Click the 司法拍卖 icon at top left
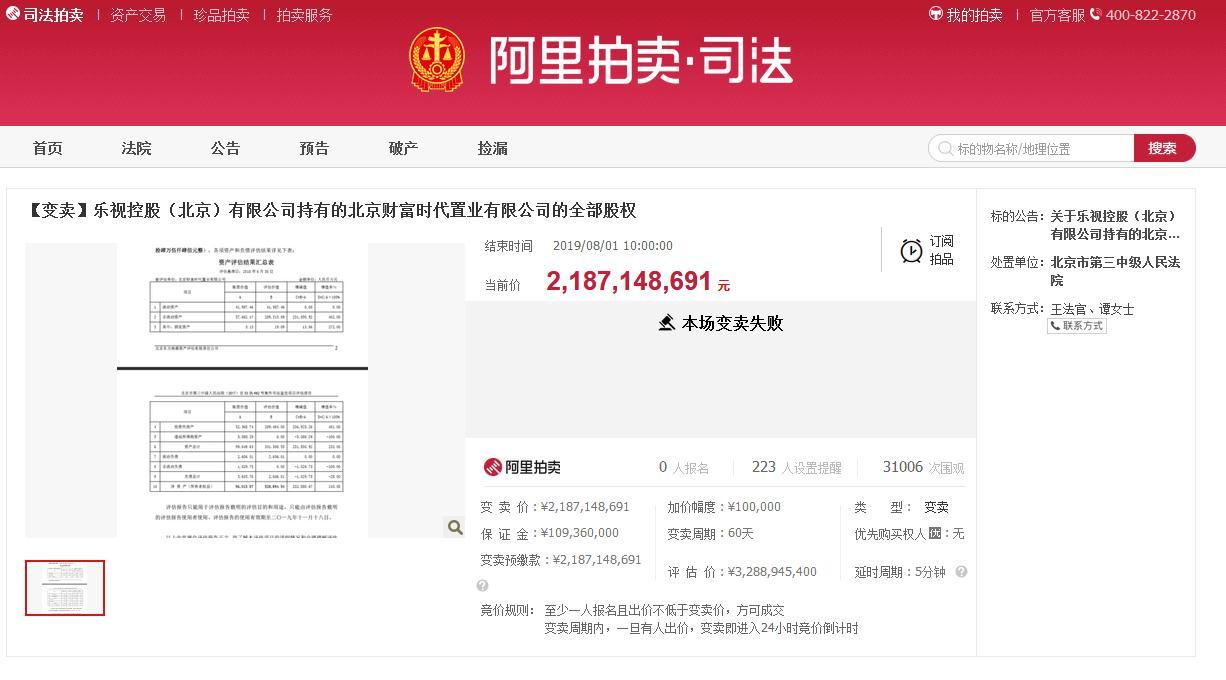This screenshot has width=1226, height=680. [12, 15]
